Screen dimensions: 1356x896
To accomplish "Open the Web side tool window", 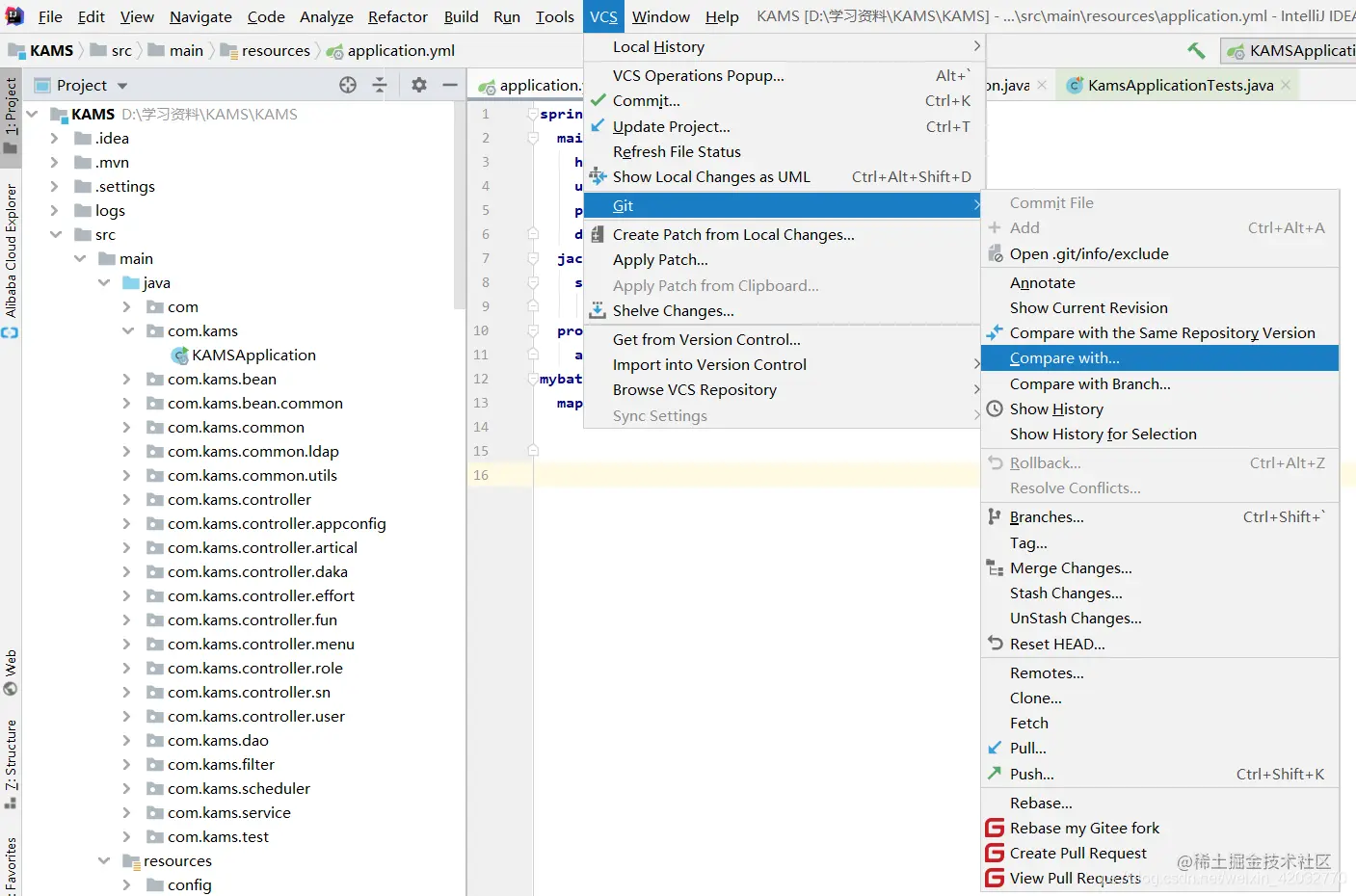I will coord(11,672).
